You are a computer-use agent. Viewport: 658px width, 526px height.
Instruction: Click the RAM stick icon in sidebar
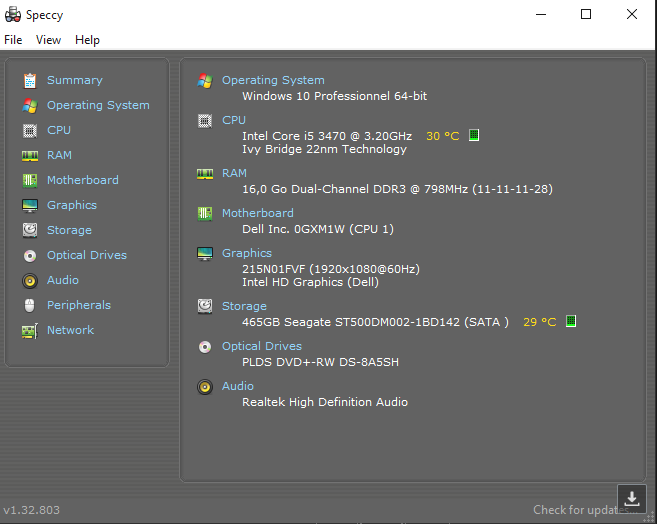[29, 155]
